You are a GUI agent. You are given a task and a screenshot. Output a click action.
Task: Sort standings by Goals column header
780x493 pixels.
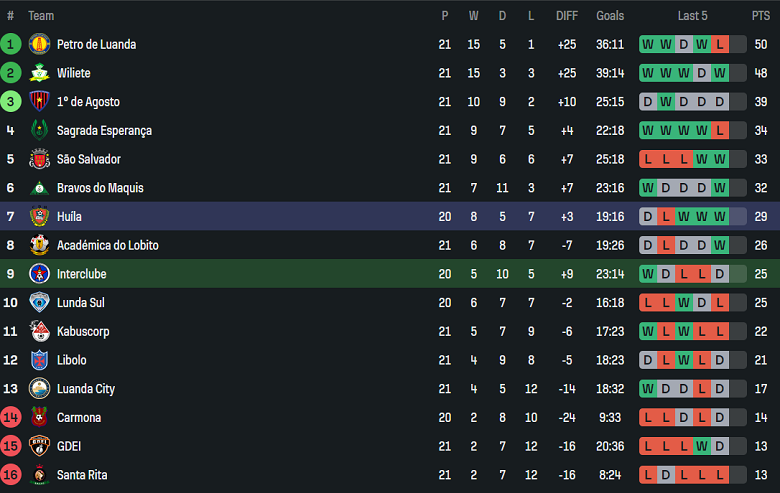point(610,16)
